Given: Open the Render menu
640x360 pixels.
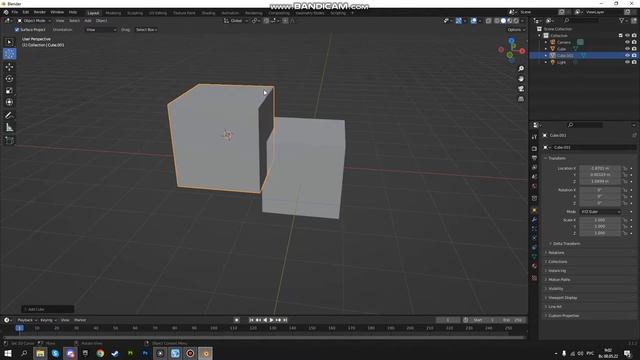Looking at the screenshot, I should (x=40, y=12).
